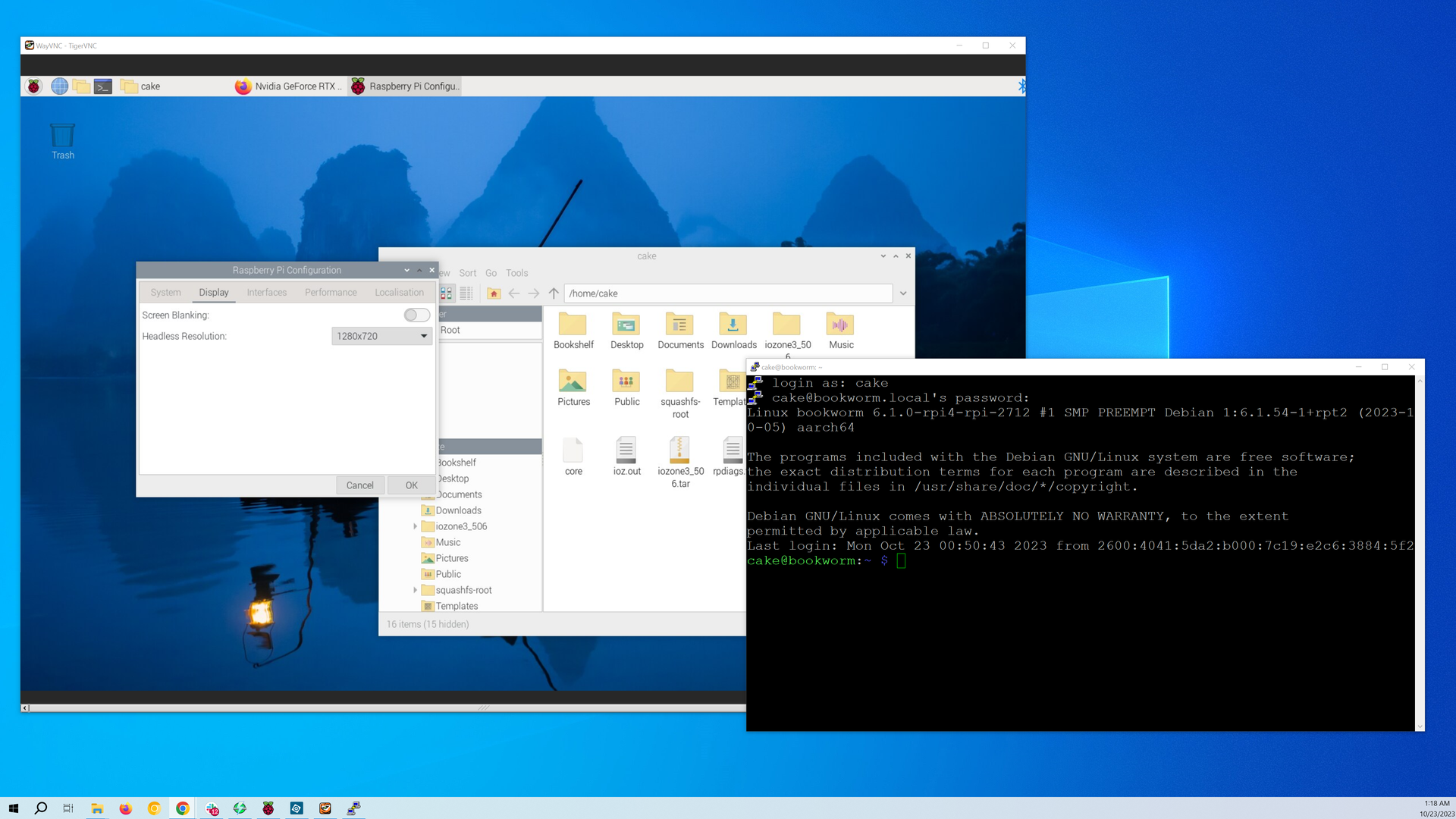This screenshot has width=1456, height=819.
Task: Expand the file manager path history dropdown
Action: click(903, 293)
